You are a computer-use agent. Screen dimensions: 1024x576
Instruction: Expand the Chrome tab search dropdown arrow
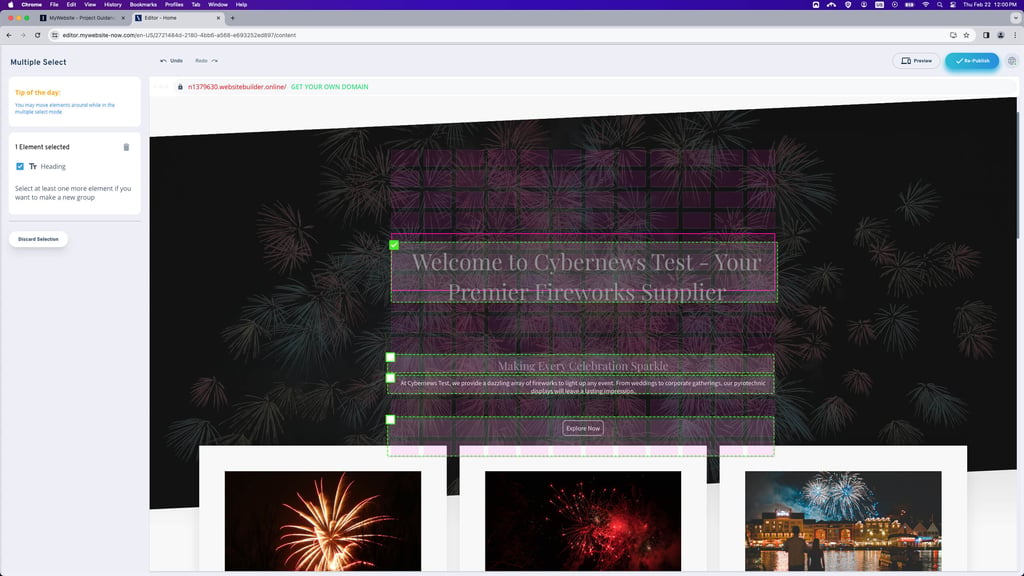1015,18
